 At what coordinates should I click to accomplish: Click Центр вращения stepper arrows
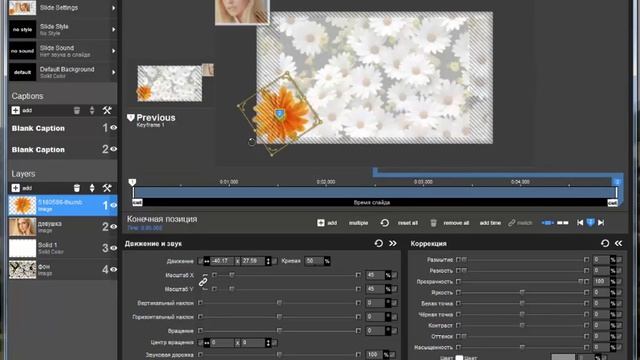click(x=268, y=342)
